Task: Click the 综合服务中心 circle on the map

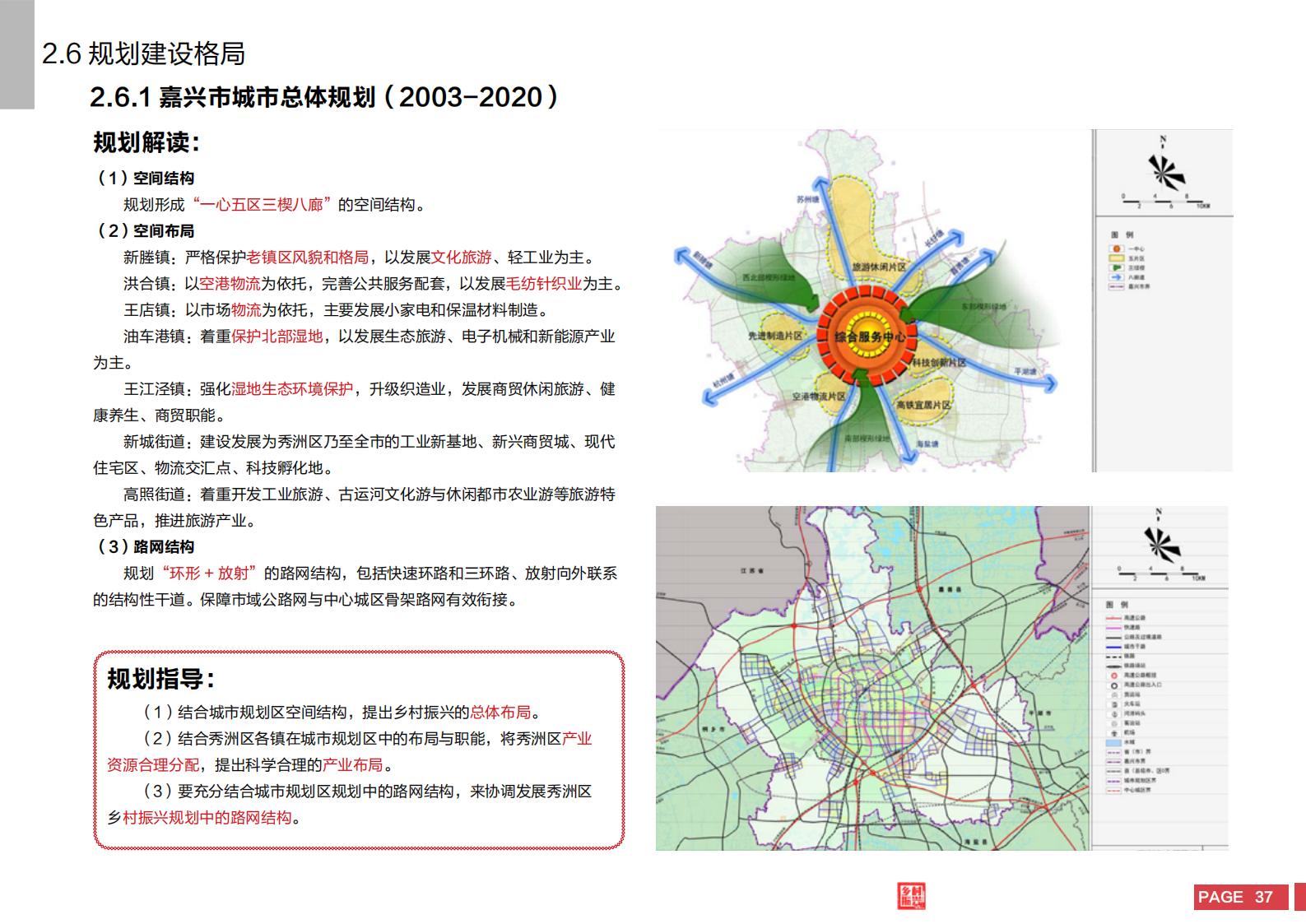Action: point(869,337)
